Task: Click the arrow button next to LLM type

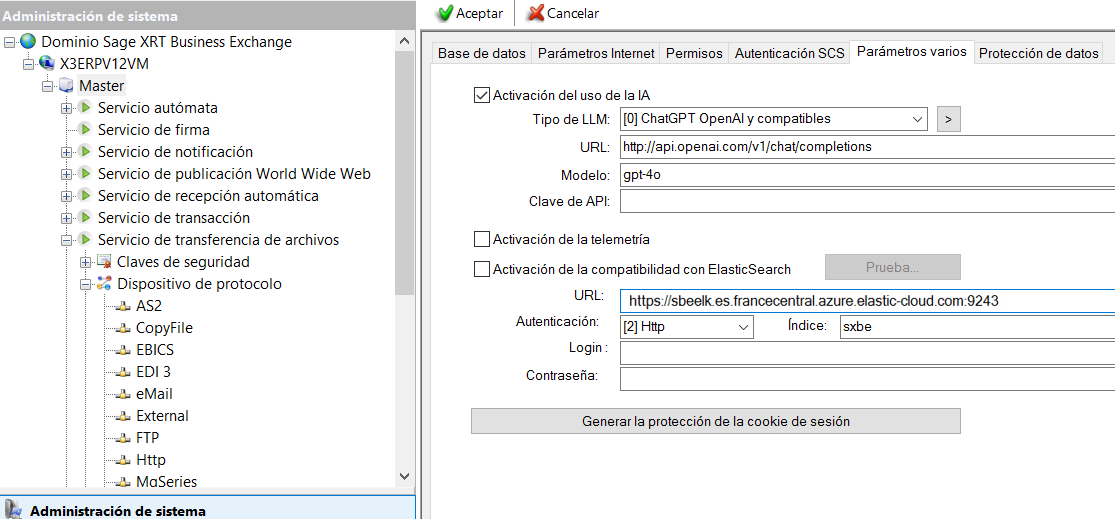Action: tap(948, 119)
